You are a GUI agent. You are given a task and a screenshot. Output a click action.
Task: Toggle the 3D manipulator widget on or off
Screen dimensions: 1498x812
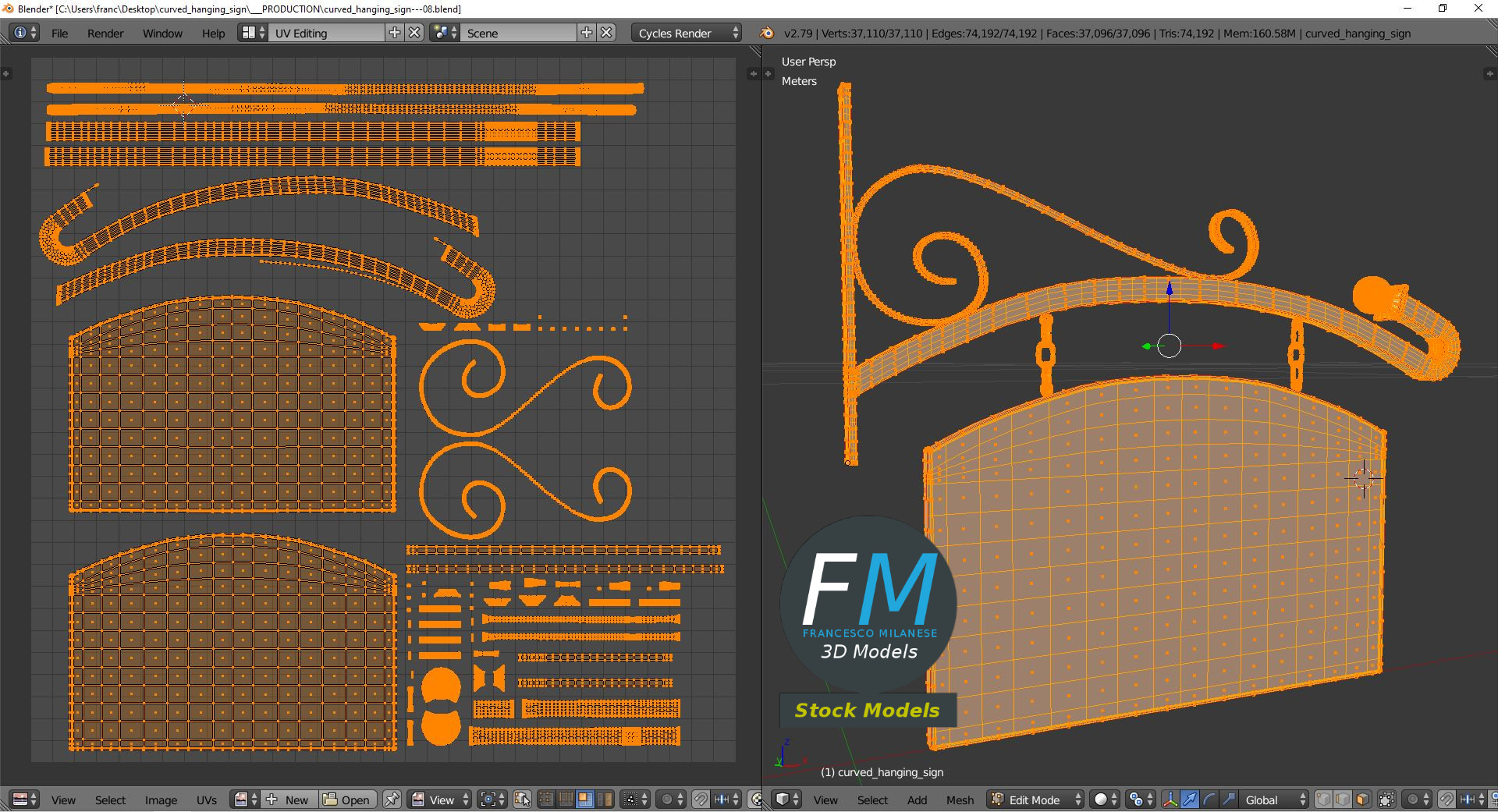[x=1170, y=800]
